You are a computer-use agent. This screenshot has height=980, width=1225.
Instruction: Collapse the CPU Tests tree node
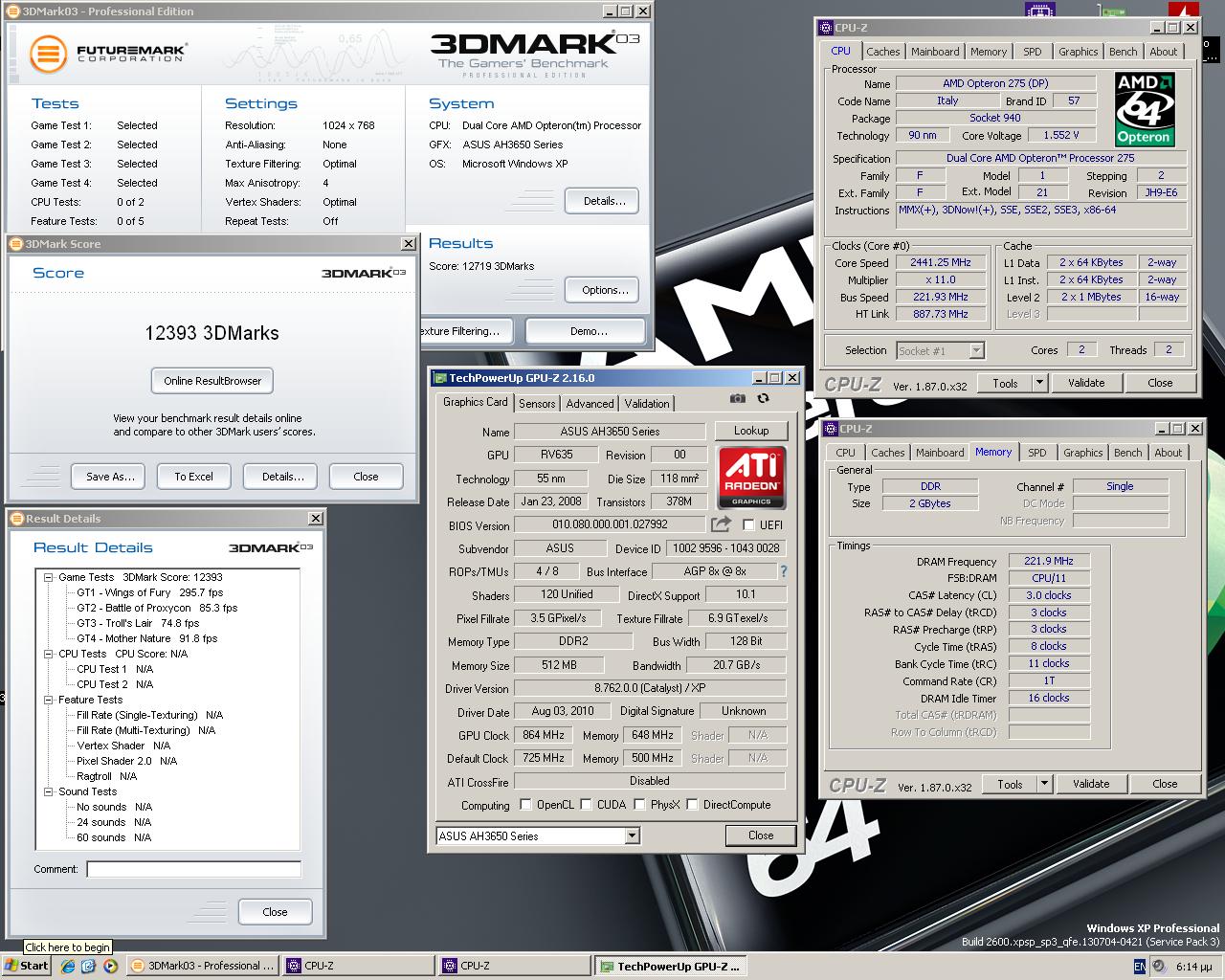tap(49, 654)
